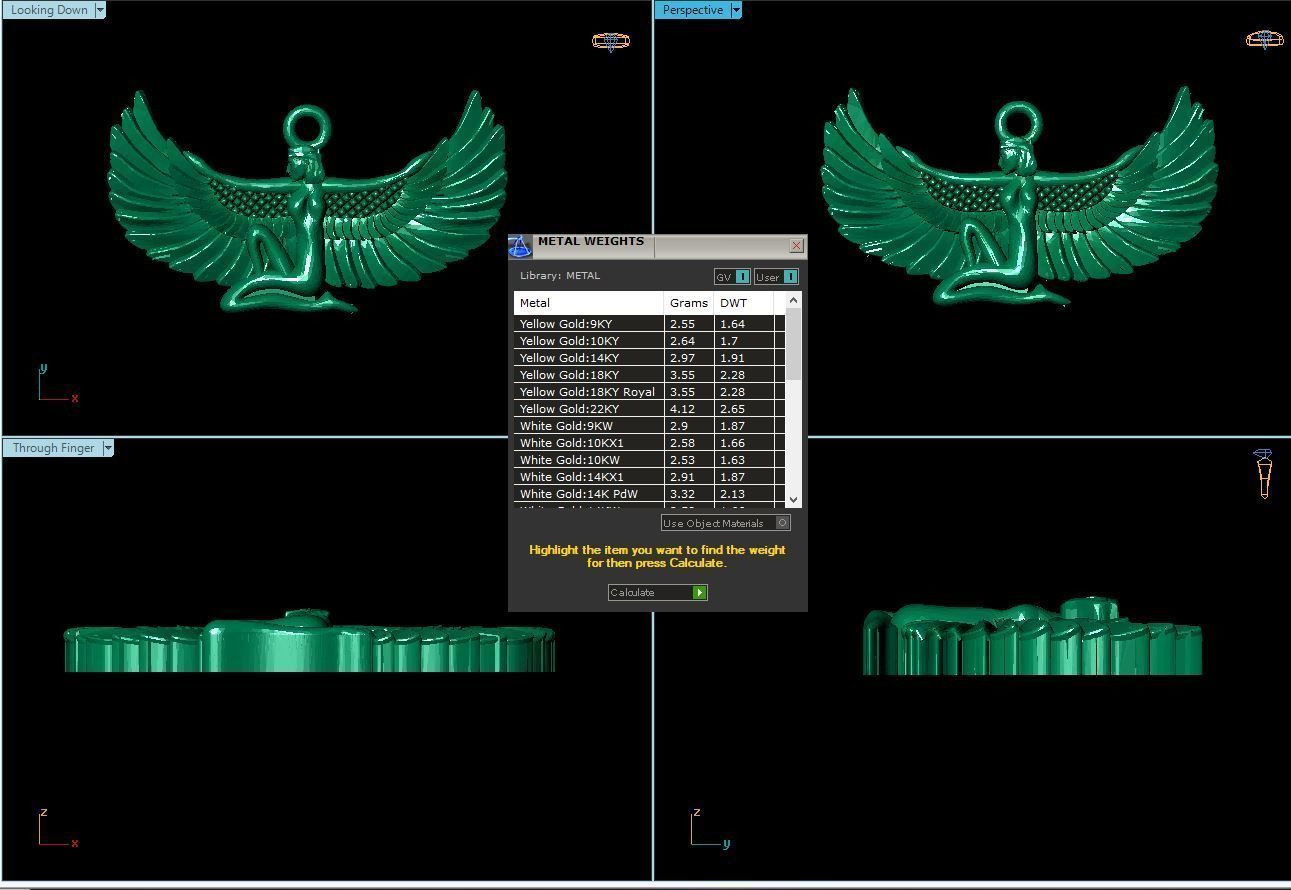1291x890 pixels.
Task: Click the metal list scrollbar thumb
Action: 793,344
